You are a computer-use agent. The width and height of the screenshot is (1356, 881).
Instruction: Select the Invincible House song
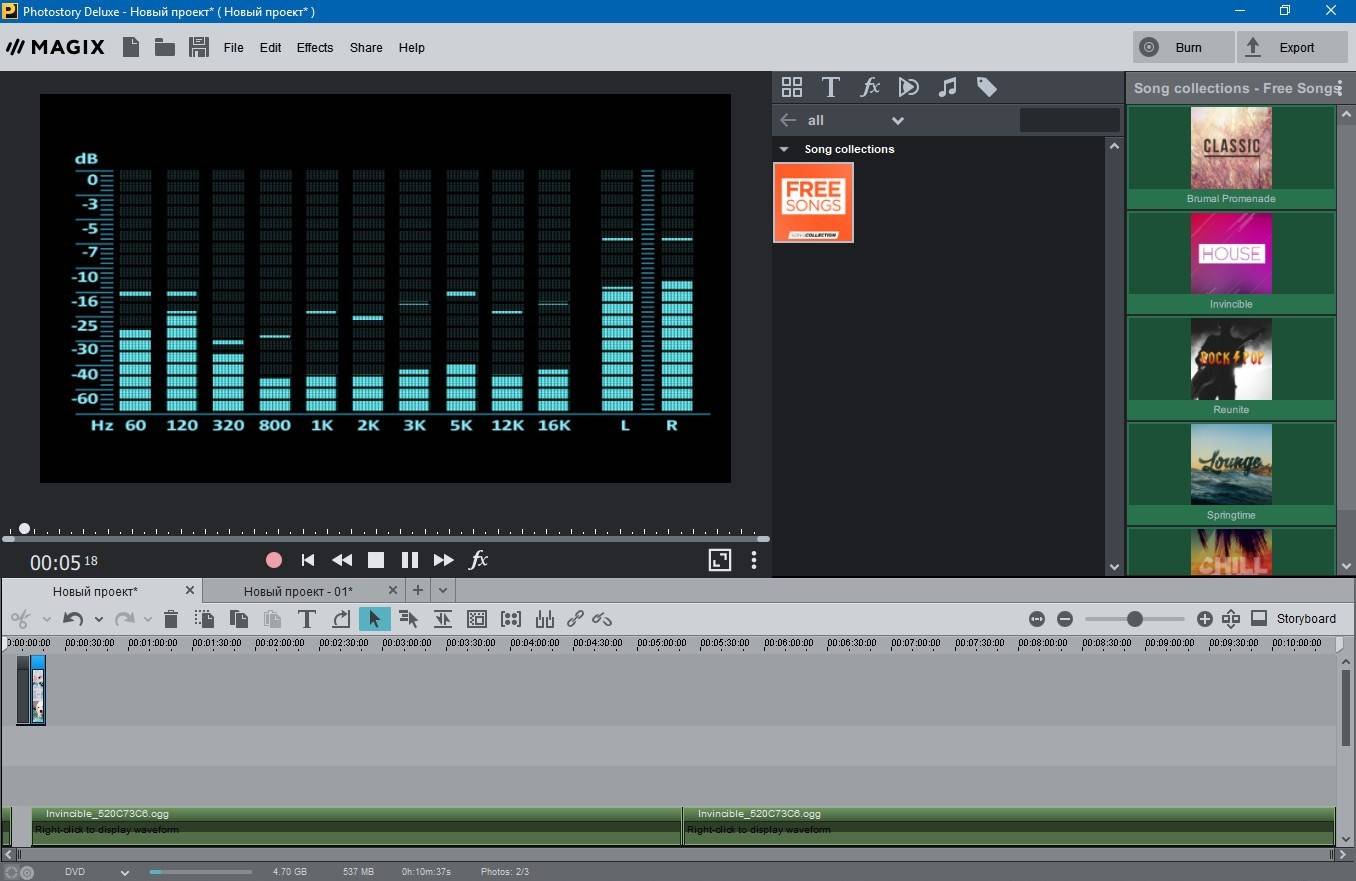pyautogui.click(x=1231, y=262)
